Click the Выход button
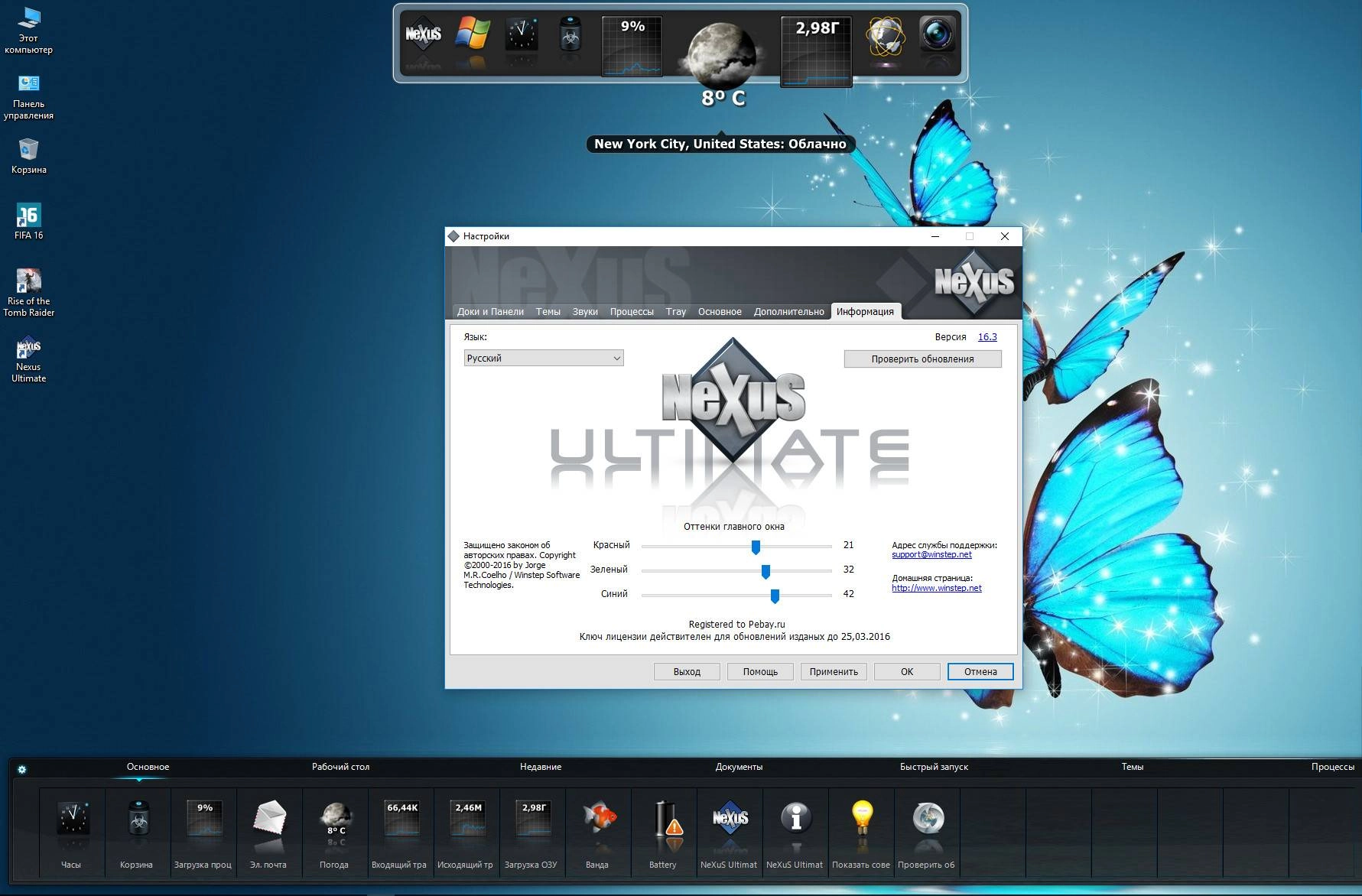The image size is (1362, 896). coord(687,671)
